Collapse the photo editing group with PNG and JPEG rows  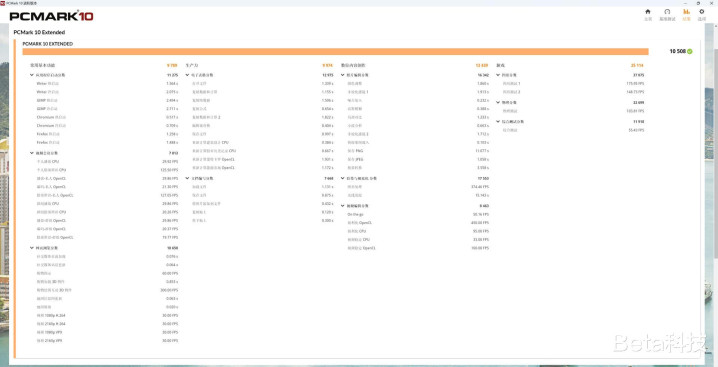(x=343, y=75)
